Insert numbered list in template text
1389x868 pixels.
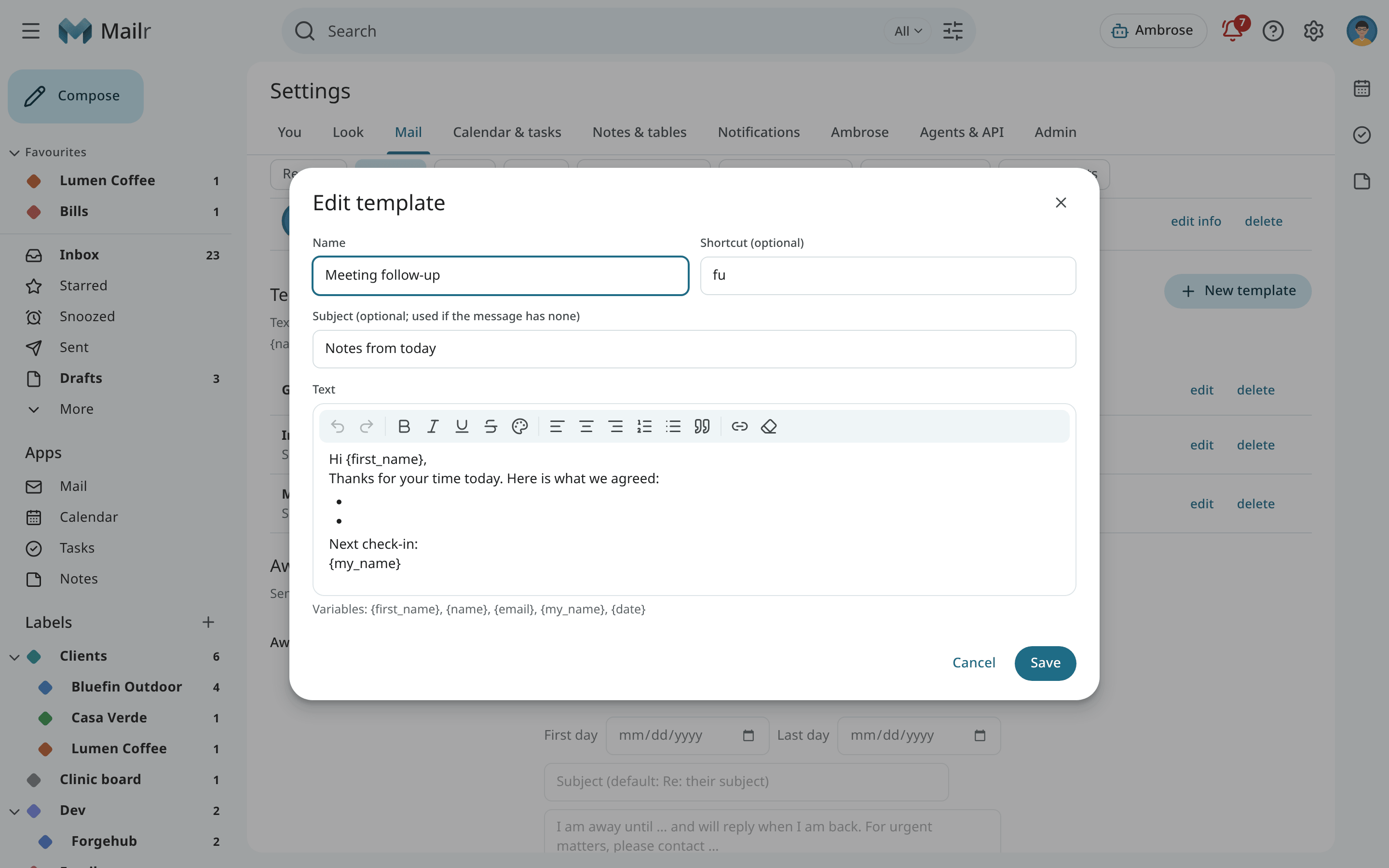click(x=644, y=426)
